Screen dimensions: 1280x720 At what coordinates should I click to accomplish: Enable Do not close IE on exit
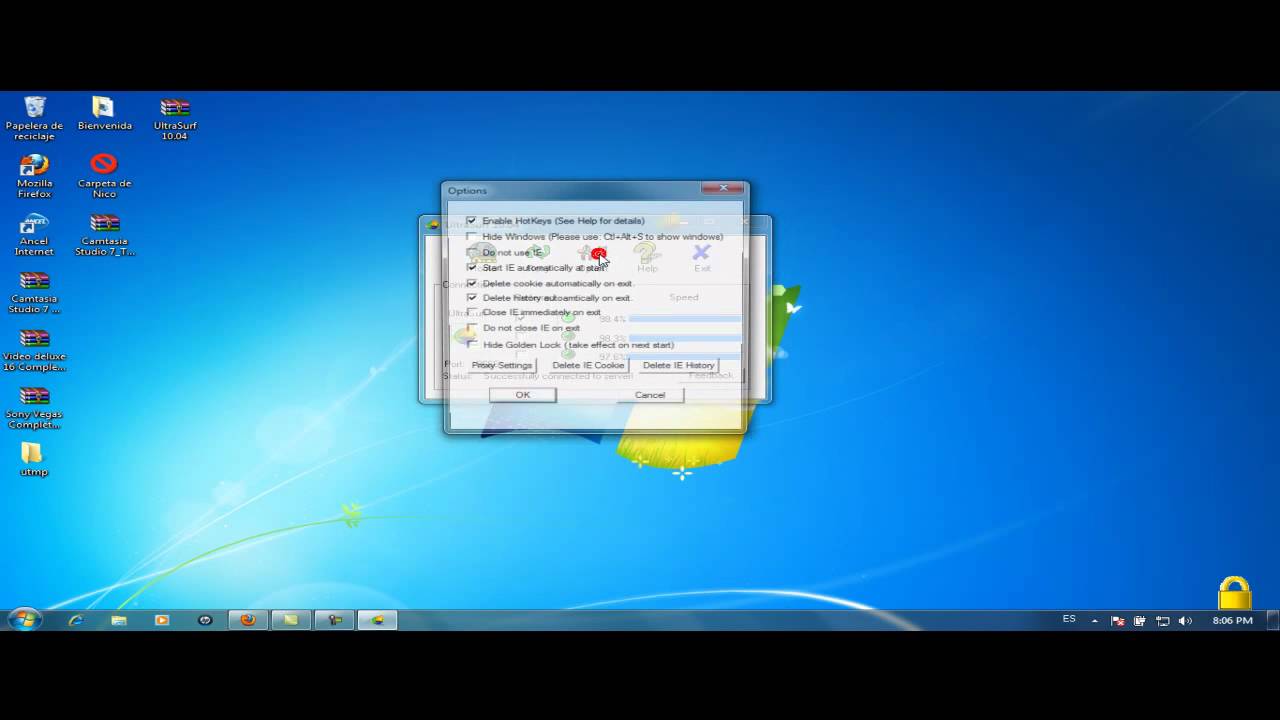click(471, 328)
